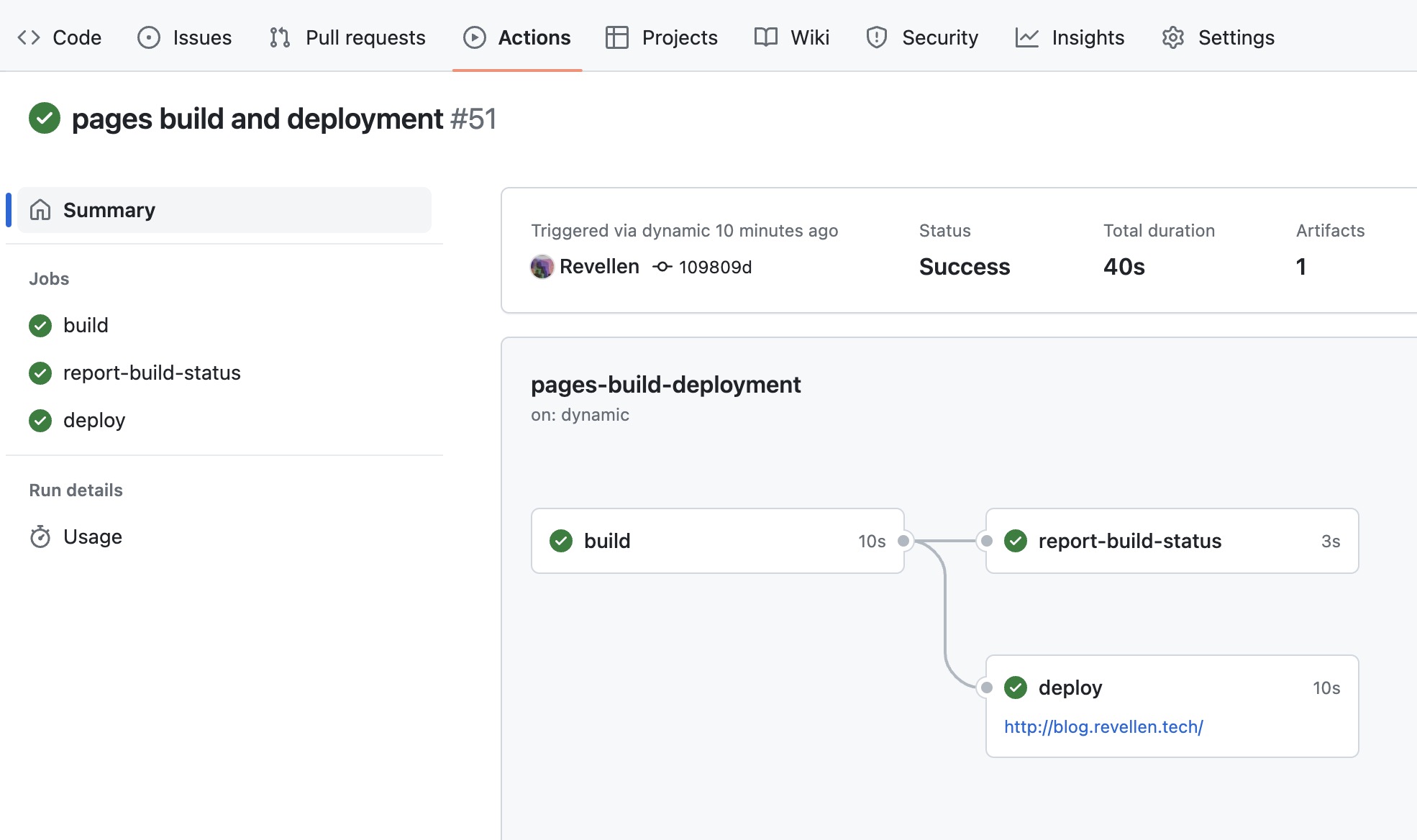This screenshot has height=840, width=1417.
Task: Click the Insights graph icon
Action: pos(1027,37)
